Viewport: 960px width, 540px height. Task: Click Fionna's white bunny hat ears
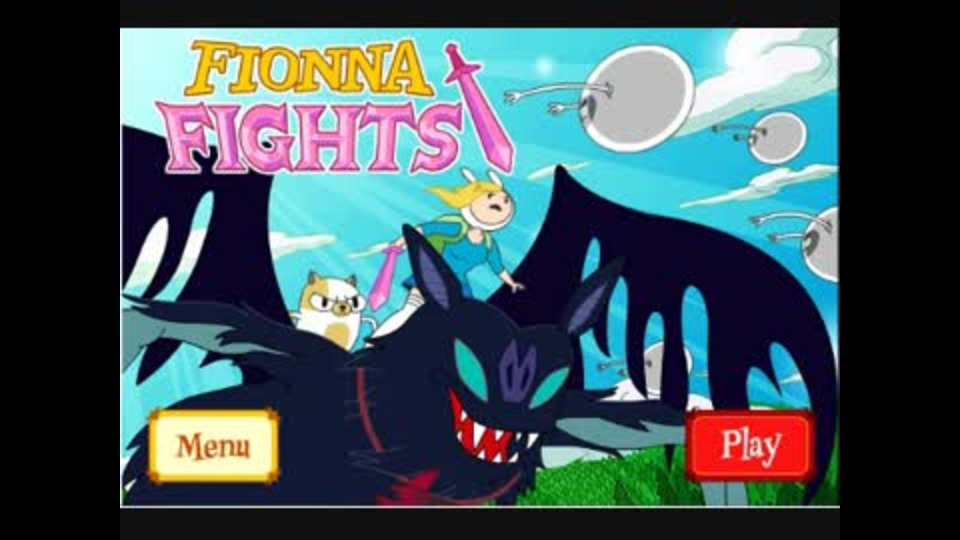point(483,177)
